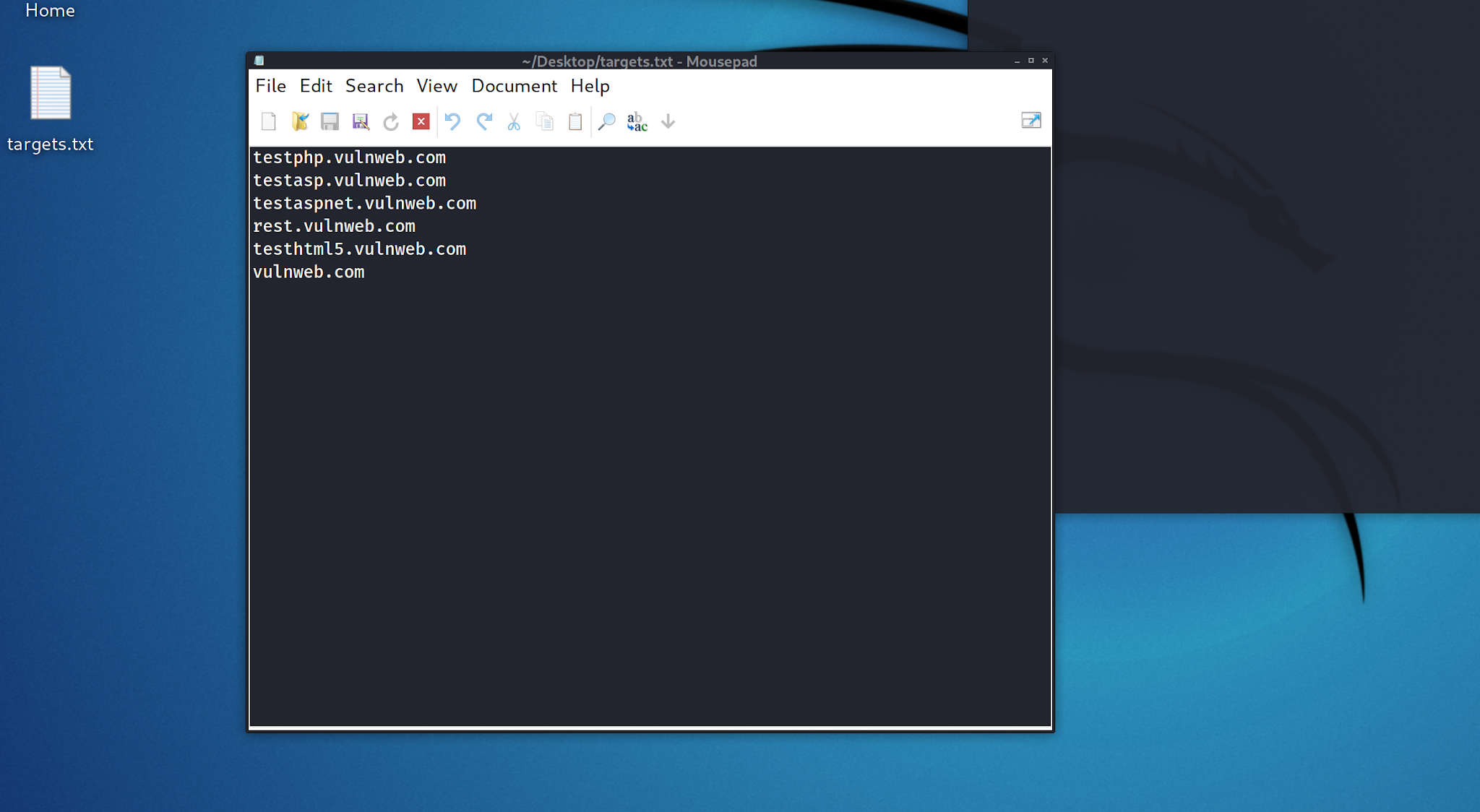Cut the selection with the scissors icon

pyautogui.click(x=514, y=121)
